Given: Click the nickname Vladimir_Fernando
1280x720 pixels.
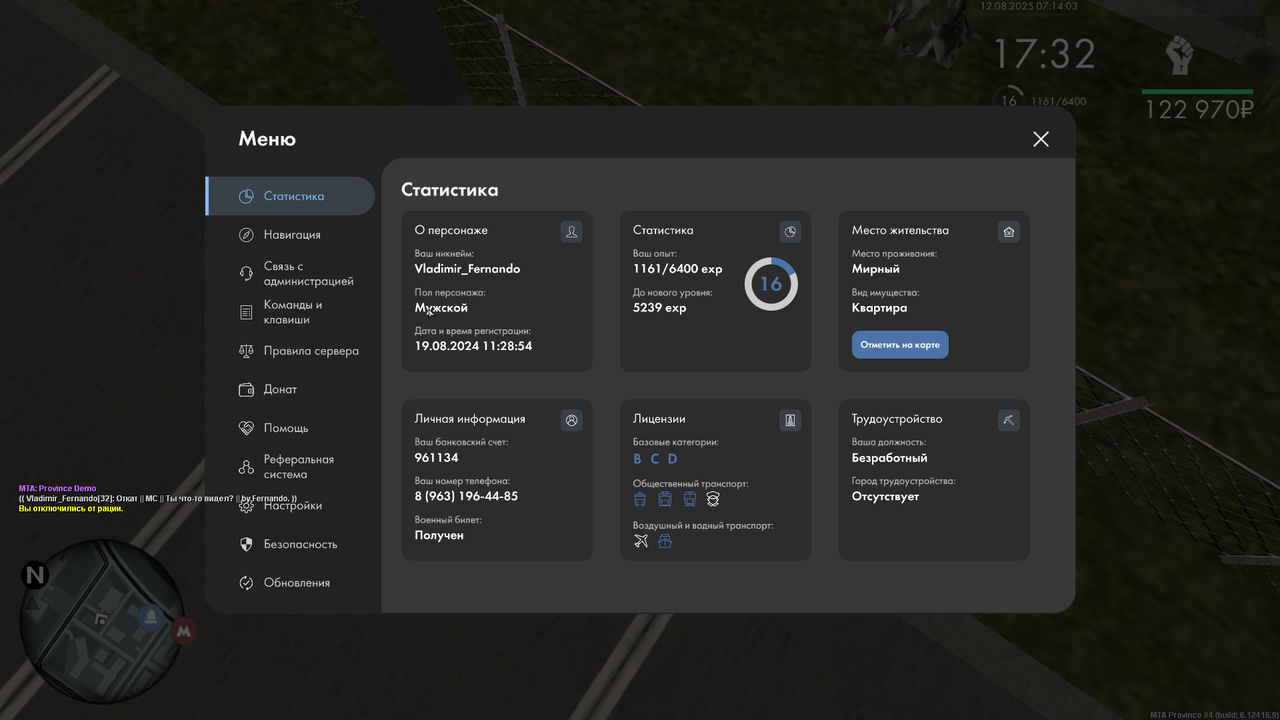Looking at the screenshot, I should (467, 269).
